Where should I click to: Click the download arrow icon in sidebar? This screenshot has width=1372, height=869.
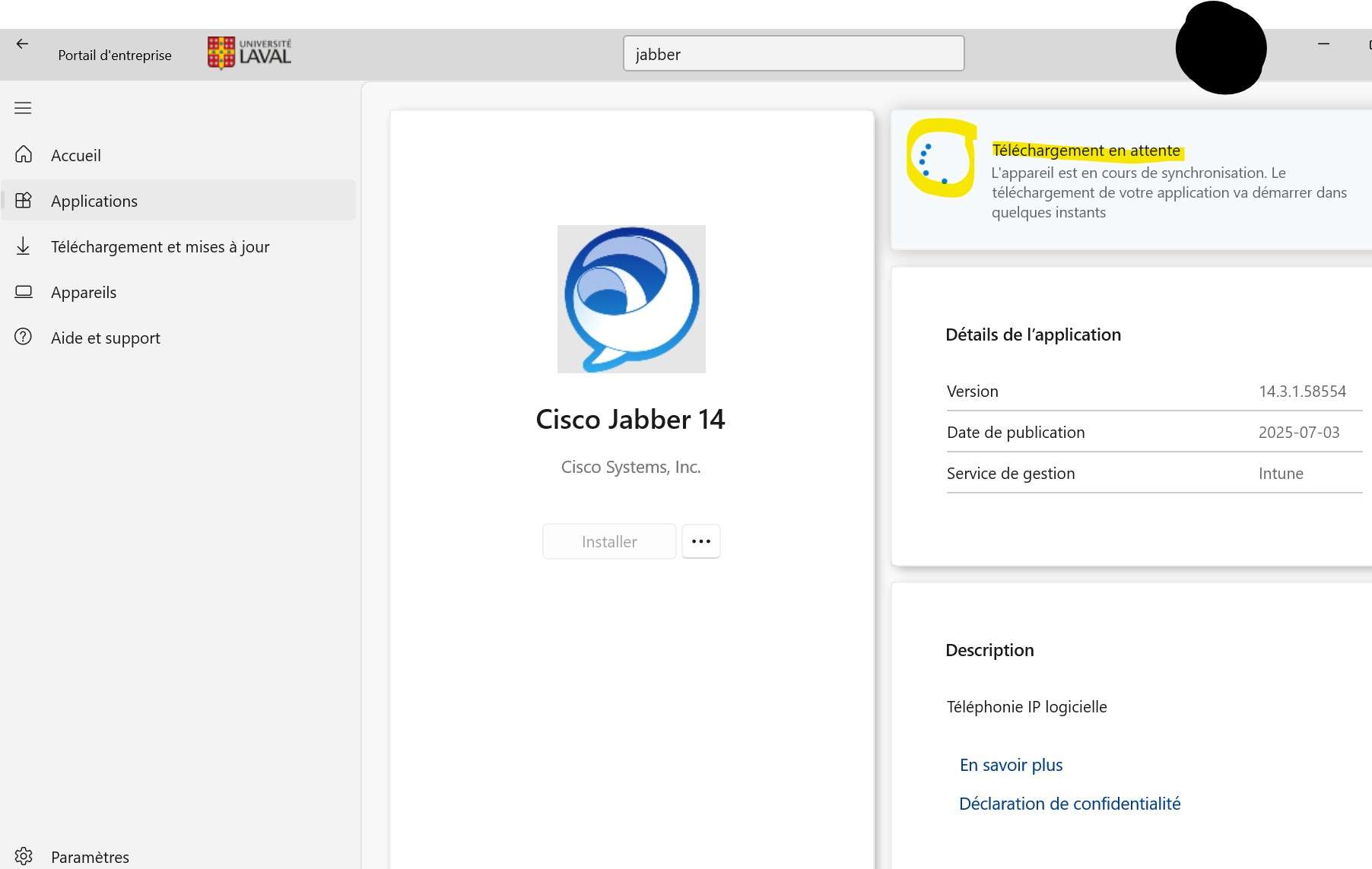pos(24,246)
